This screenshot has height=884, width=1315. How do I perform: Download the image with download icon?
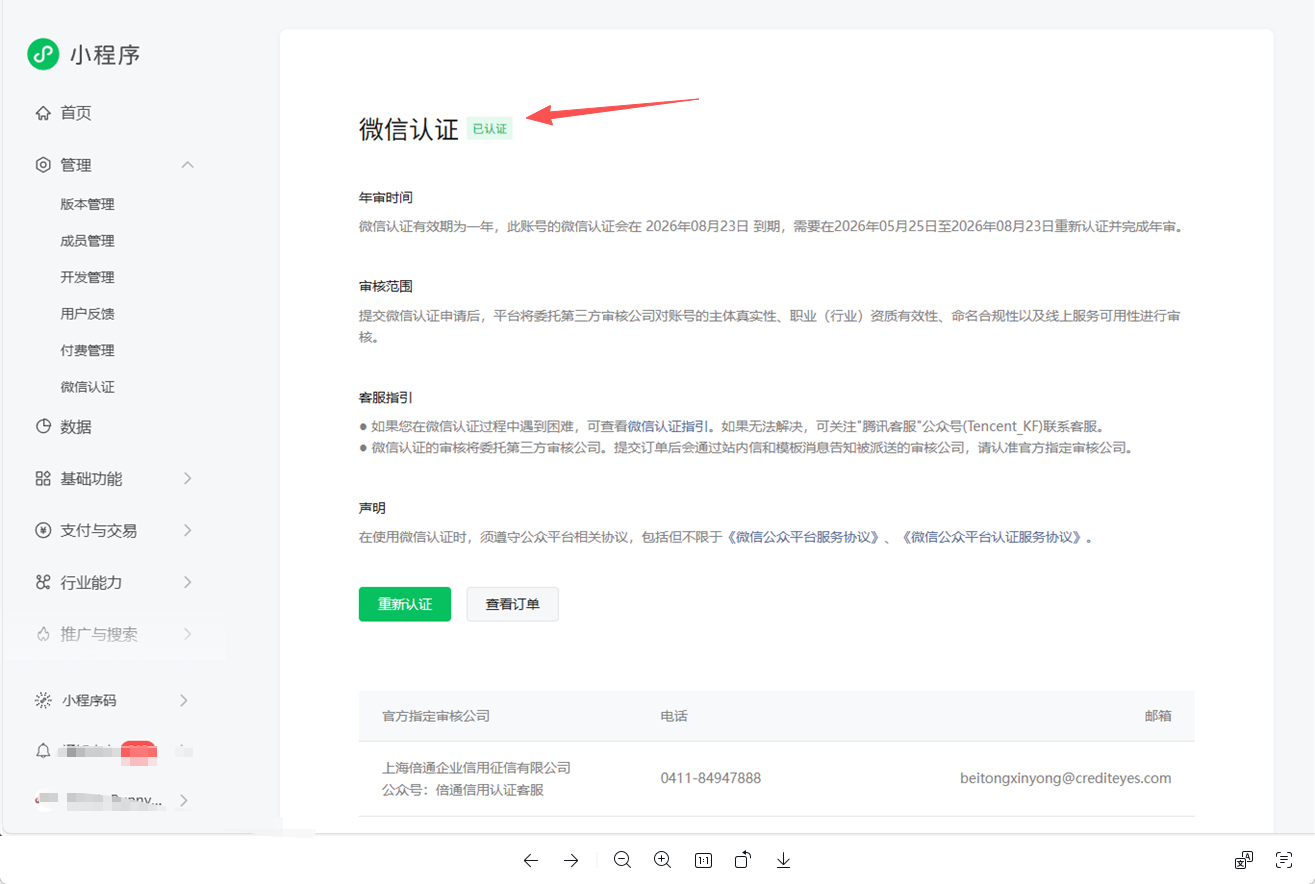784,860
